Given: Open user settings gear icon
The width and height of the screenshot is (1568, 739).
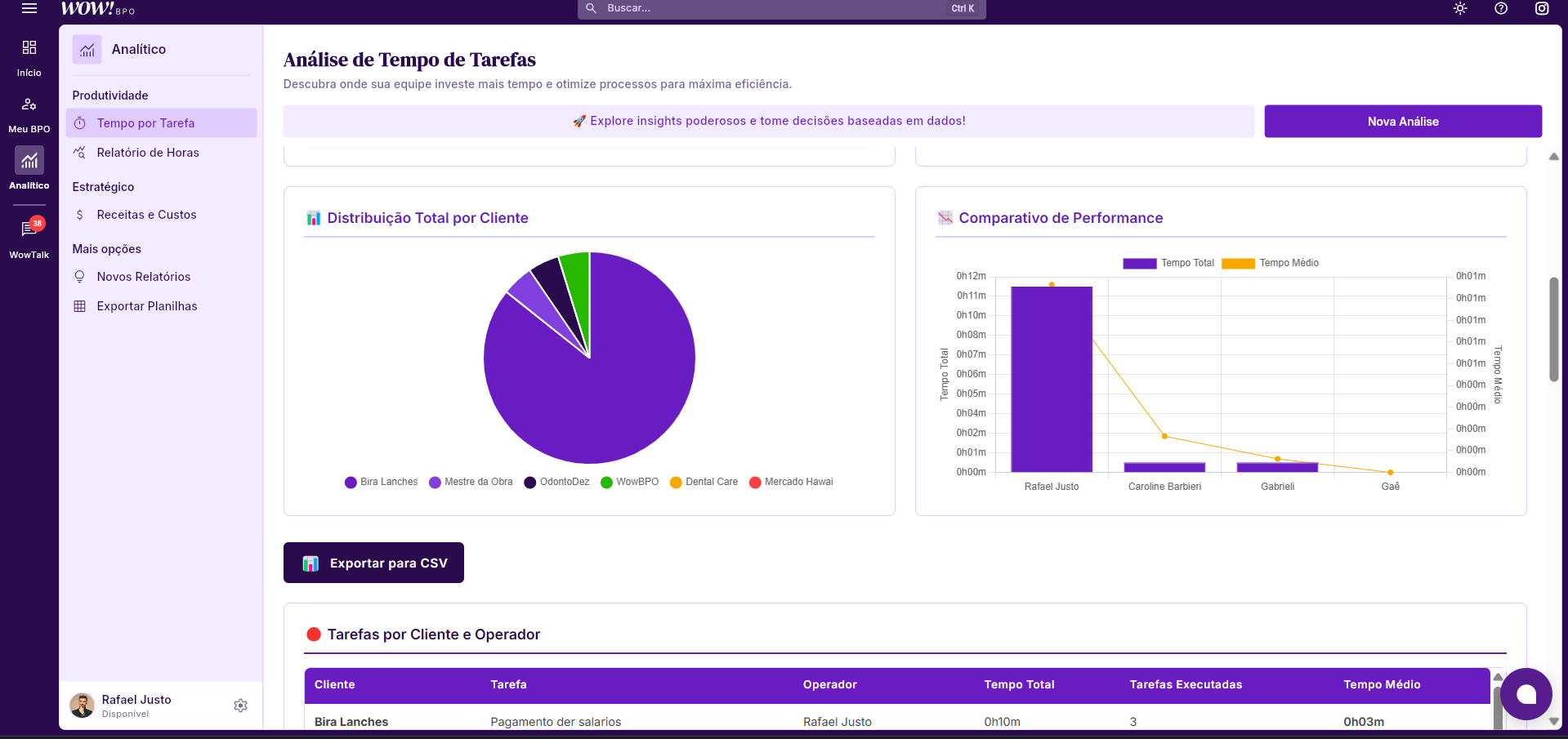Looking at the screenshot, I should (x=240, y=706).
